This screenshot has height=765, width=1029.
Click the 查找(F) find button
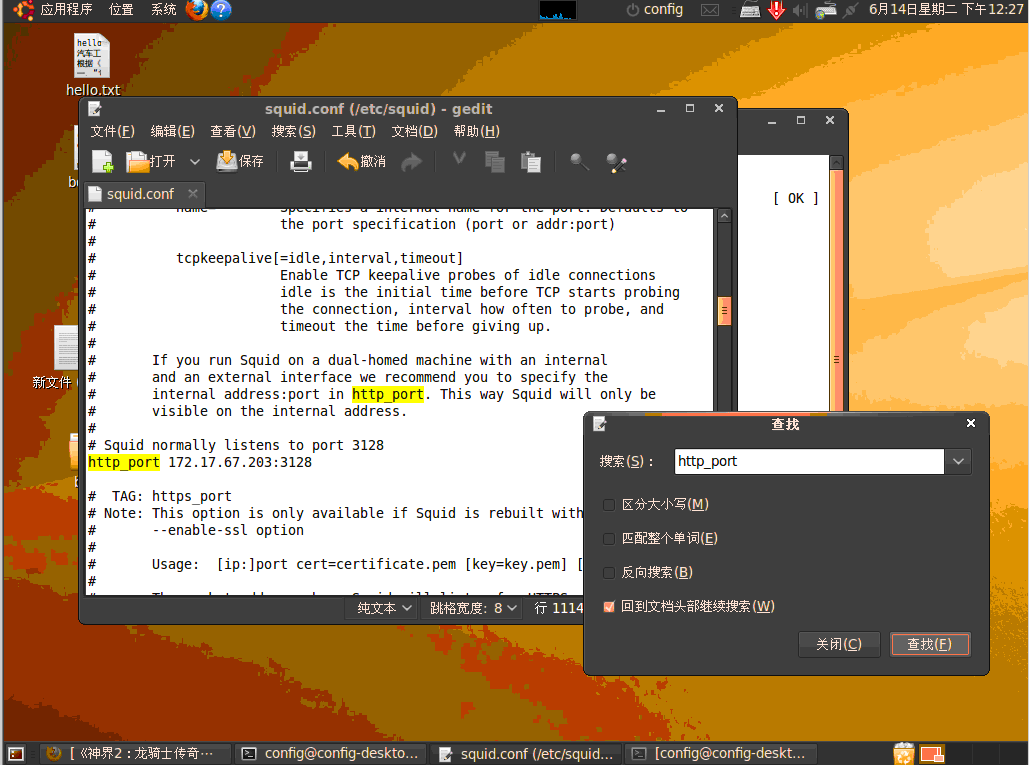click(x=930, y=644)
